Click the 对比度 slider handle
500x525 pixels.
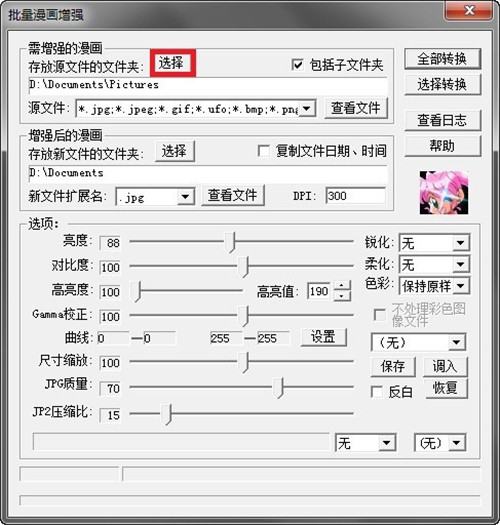[244, 267]
